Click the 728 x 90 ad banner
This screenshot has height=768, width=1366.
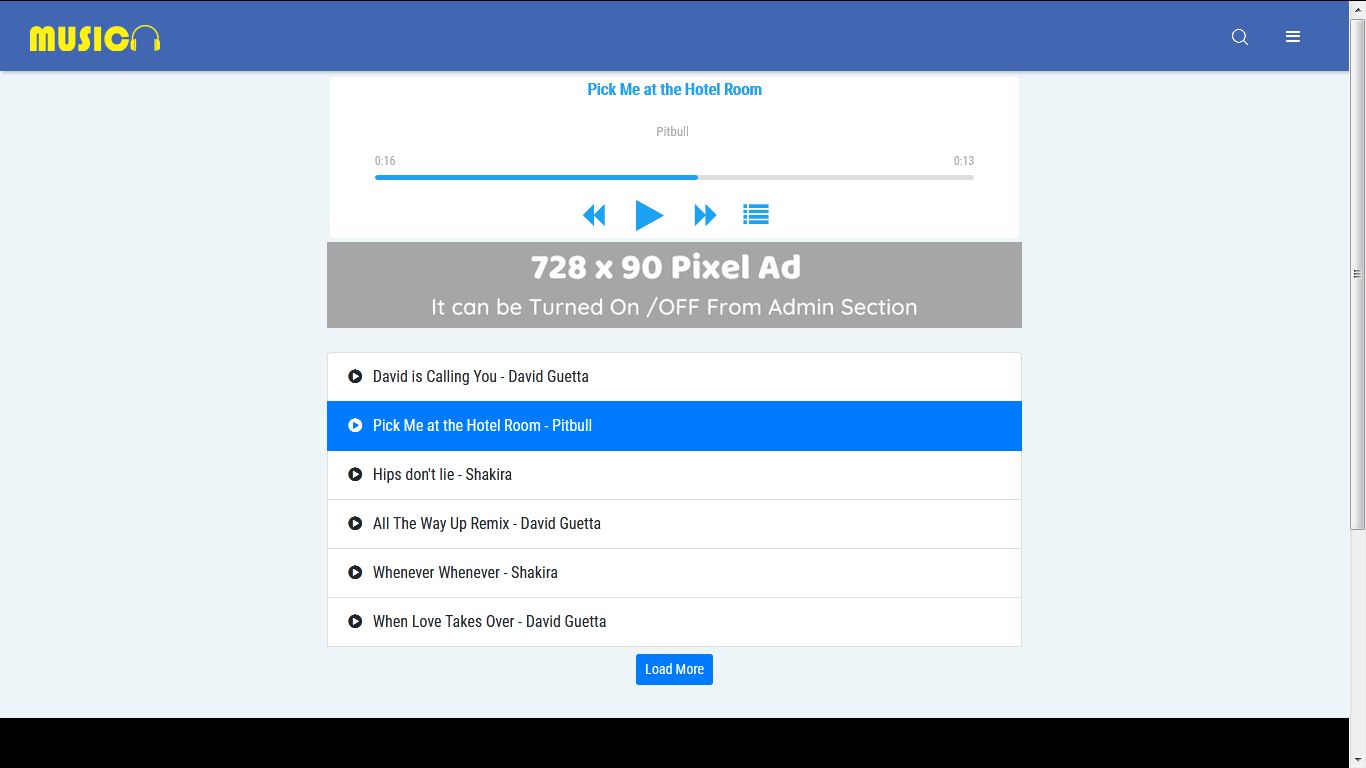click(673, 284)
